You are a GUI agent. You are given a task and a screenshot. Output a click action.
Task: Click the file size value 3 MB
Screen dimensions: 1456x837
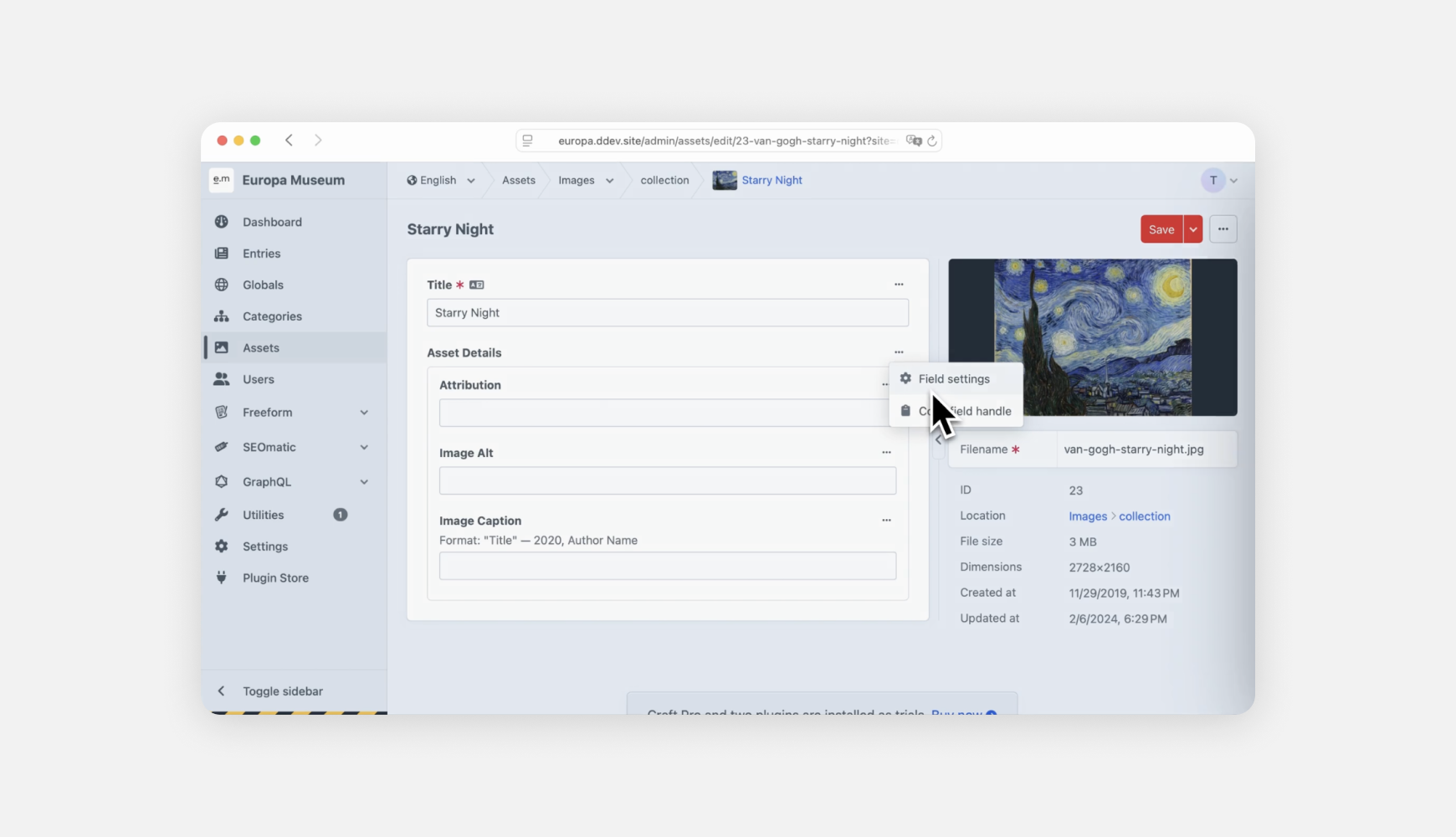pos(1083,542)
